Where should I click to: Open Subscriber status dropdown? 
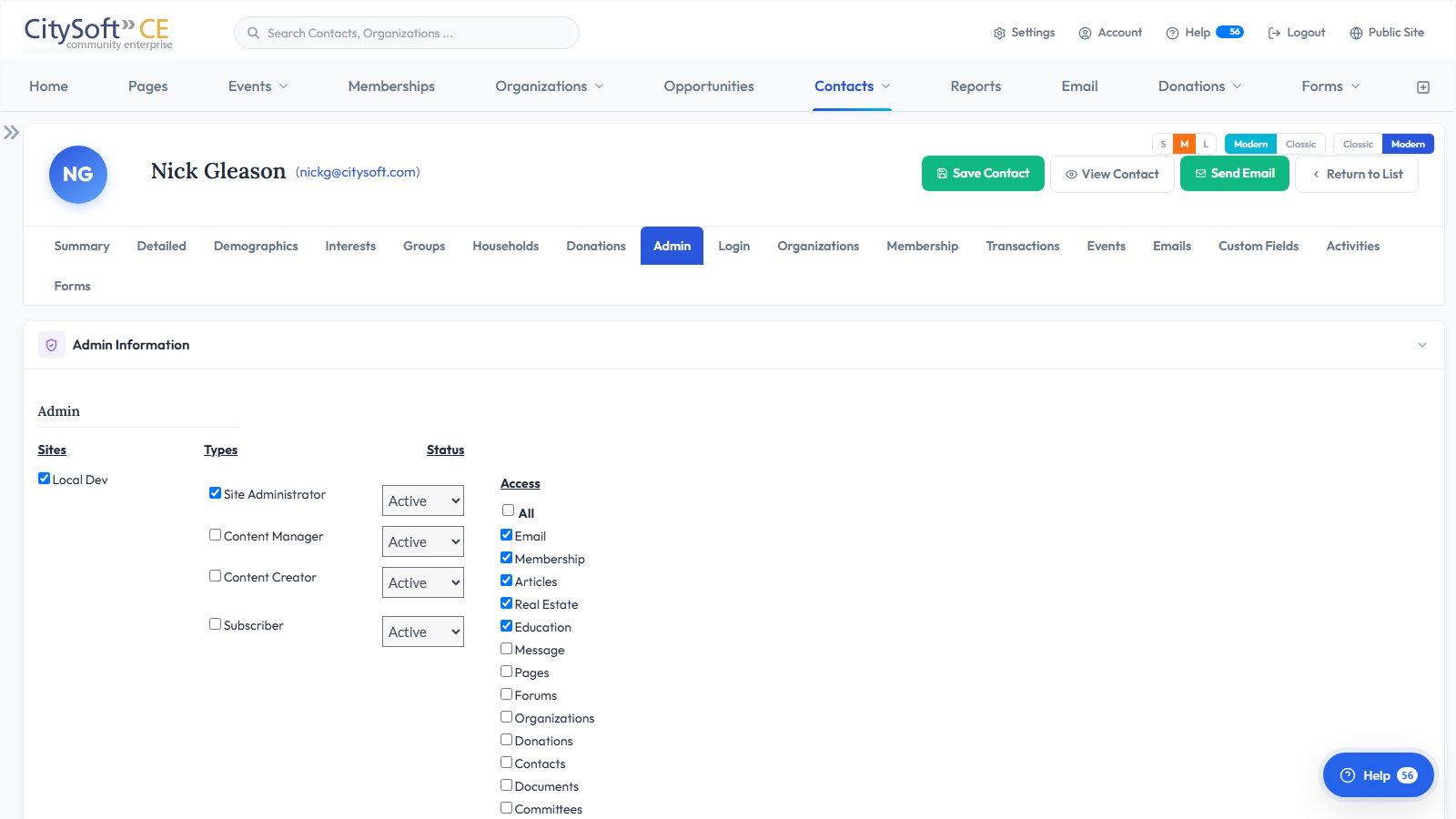423,632
